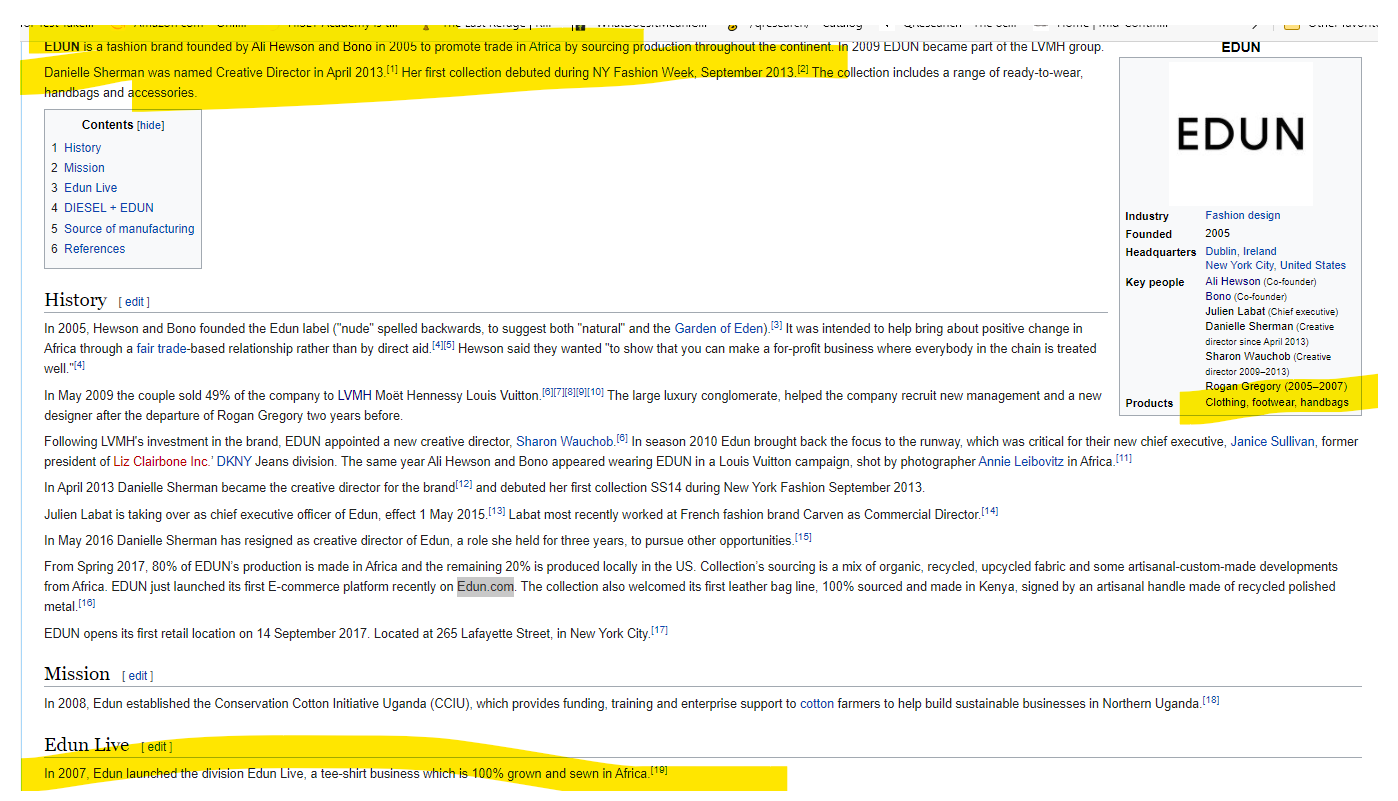
Task: Click the History section heading
Action: pos(75,300)
